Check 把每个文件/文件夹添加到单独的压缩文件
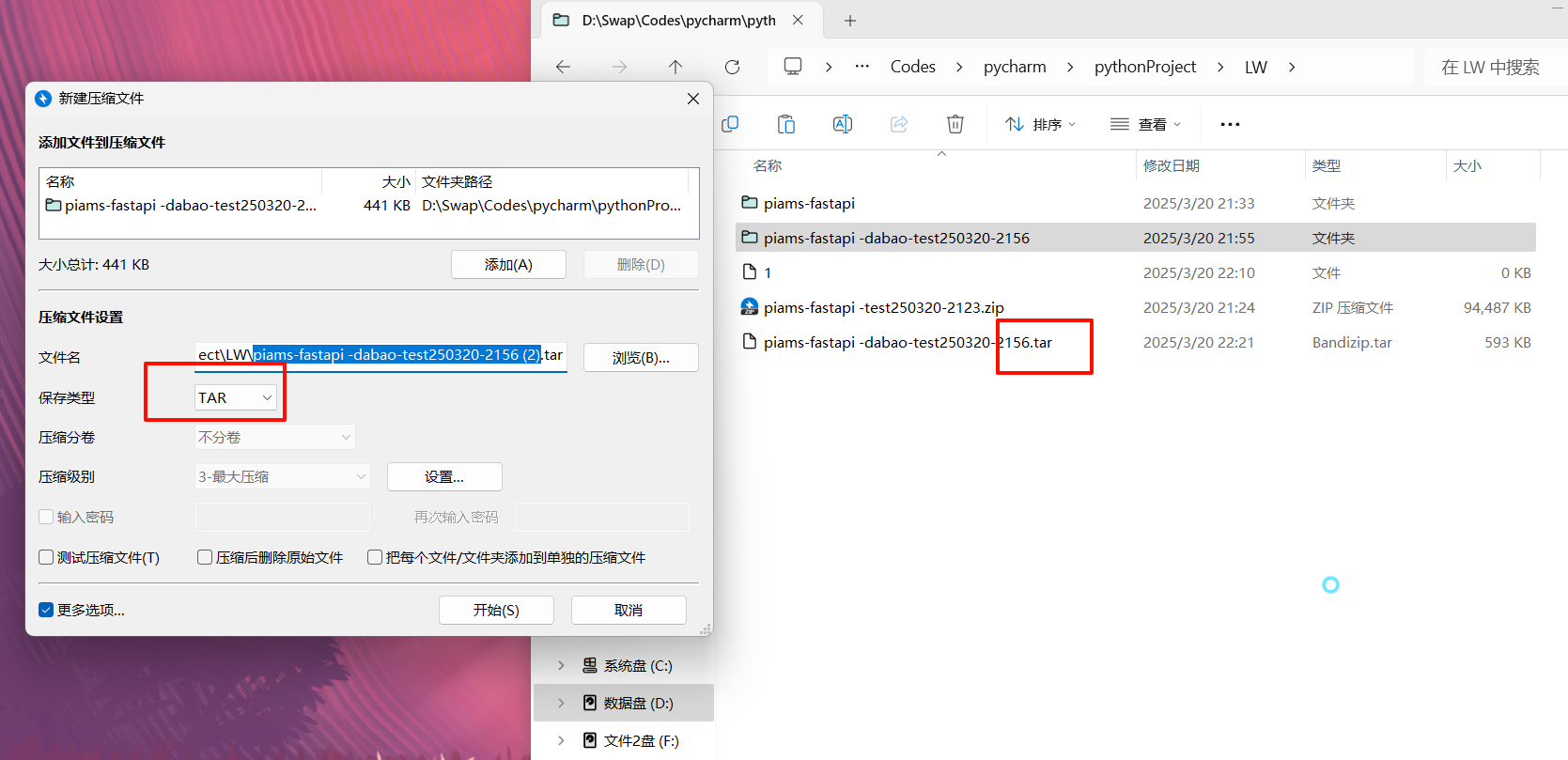The image size is (1568, 760). click(375, 557)
